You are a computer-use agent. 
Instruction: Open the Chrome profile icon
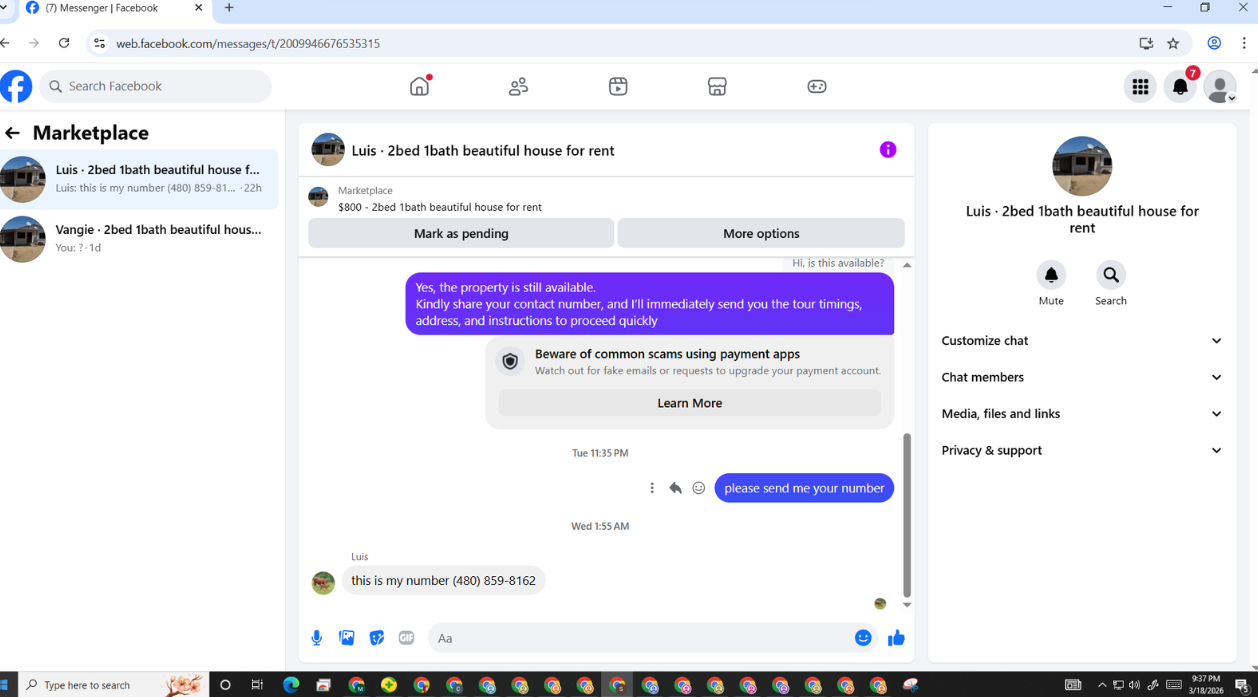(x=1214, y=43)
